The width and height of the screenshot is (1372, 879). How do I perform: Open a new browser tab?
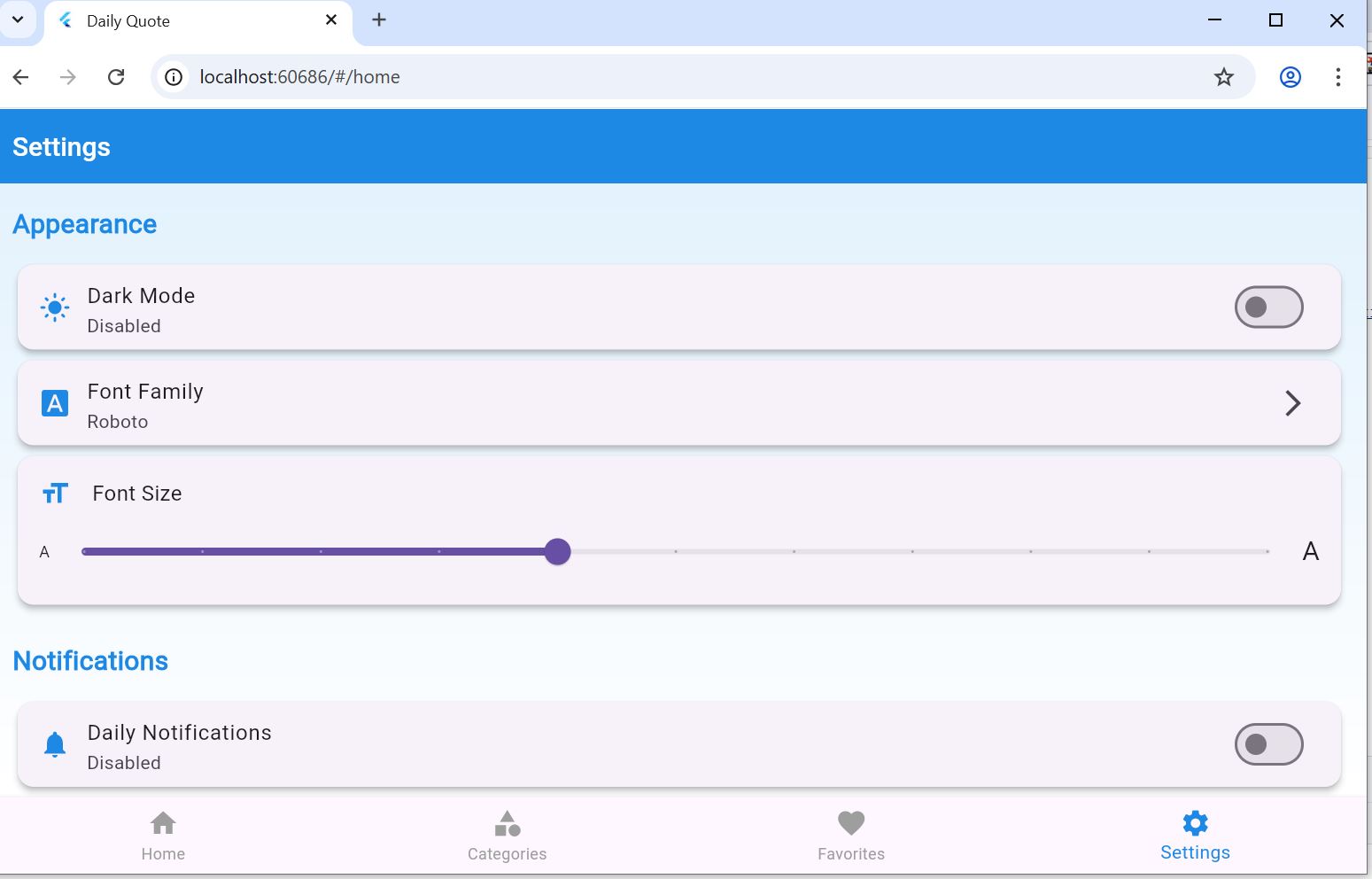(379, 19)
